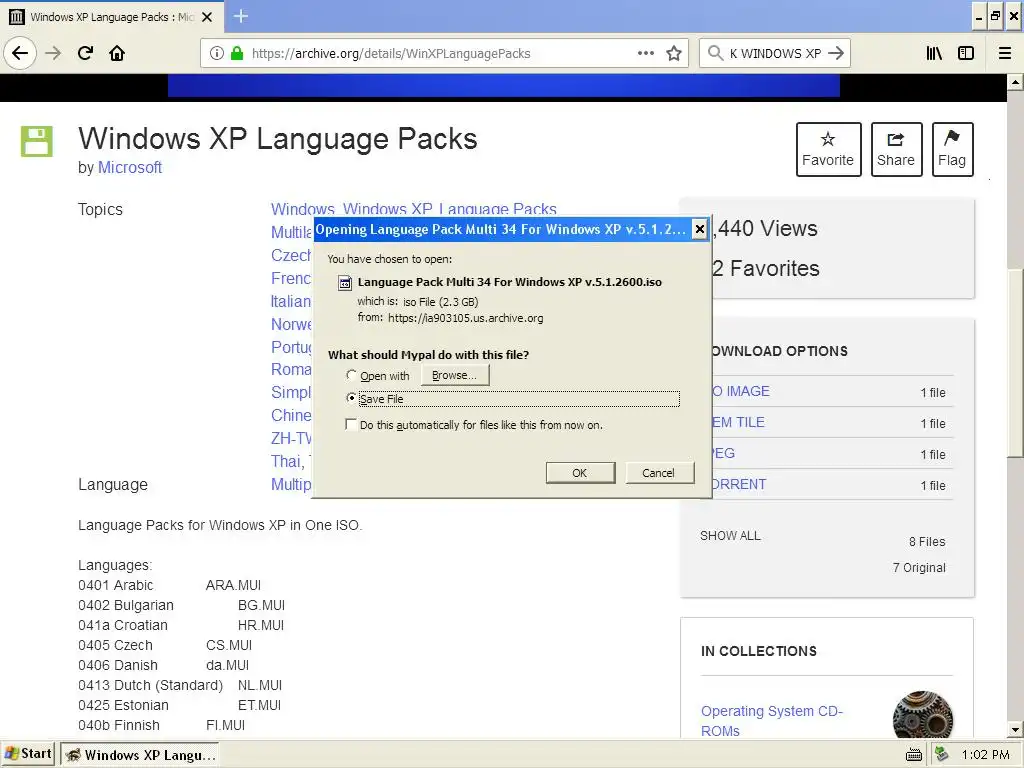Open ISO IMAGE download option
The width and height of the screenshot is (1024, 768).
(741, 391)
